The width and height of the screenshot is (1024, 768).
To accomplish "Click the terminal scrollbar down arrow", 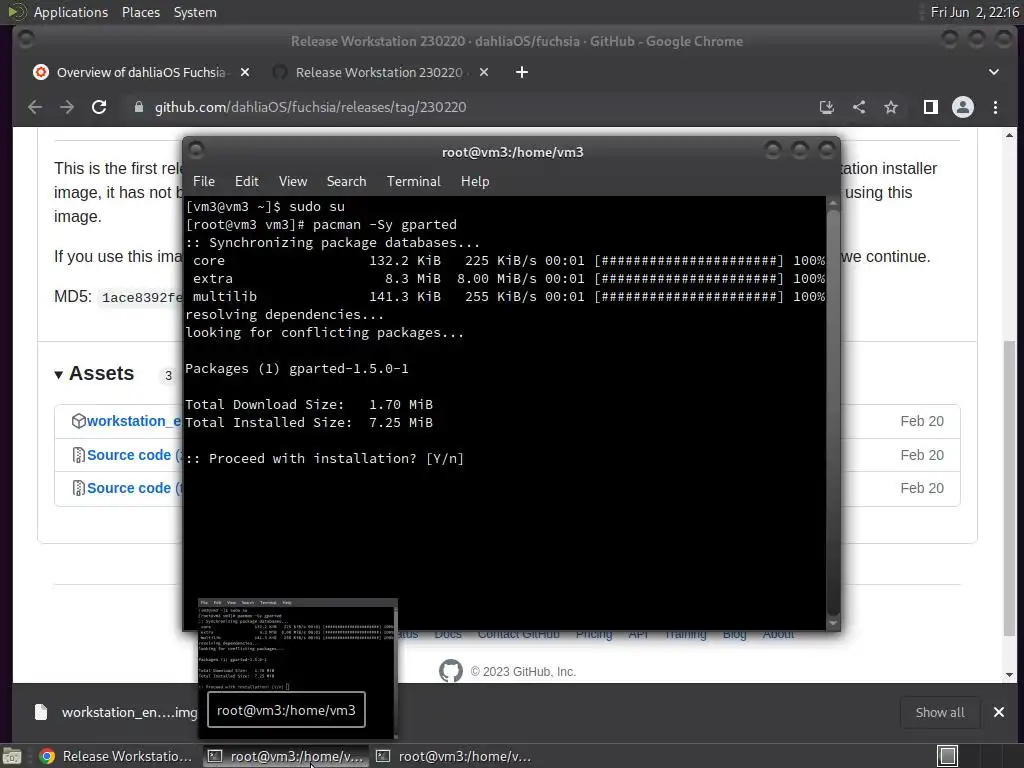I will coord(833,624).
